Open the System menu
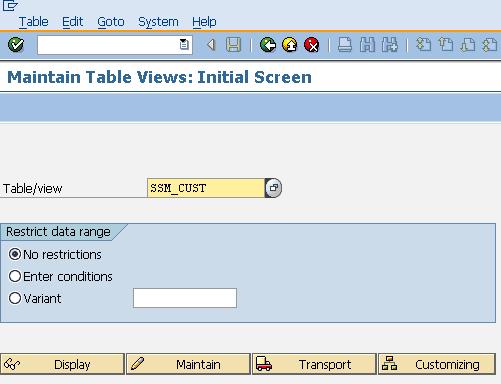501x384 pixels. (158, 22)
